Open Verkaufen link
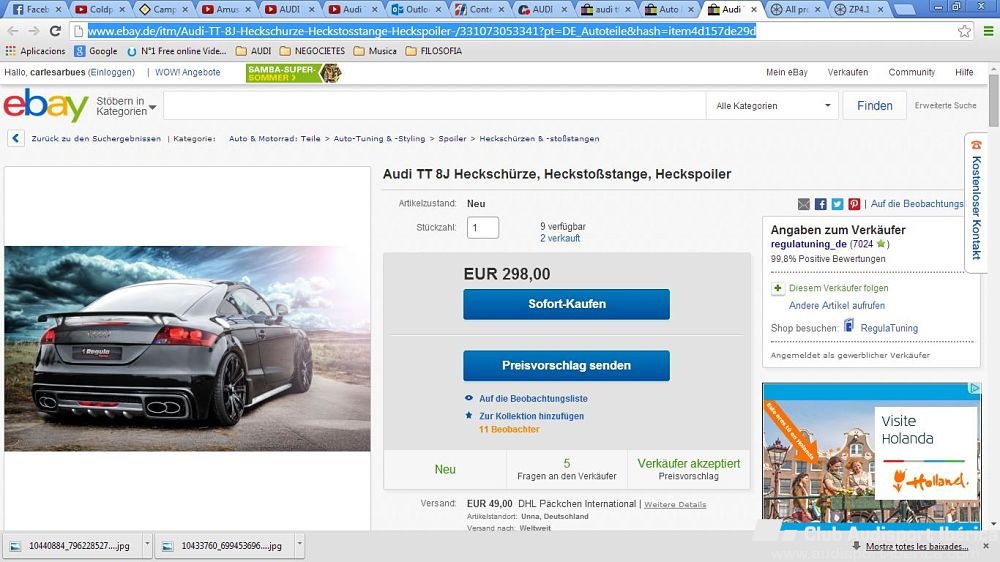Viewport: 1000px width, 562px height. click(x=848, y=72)
